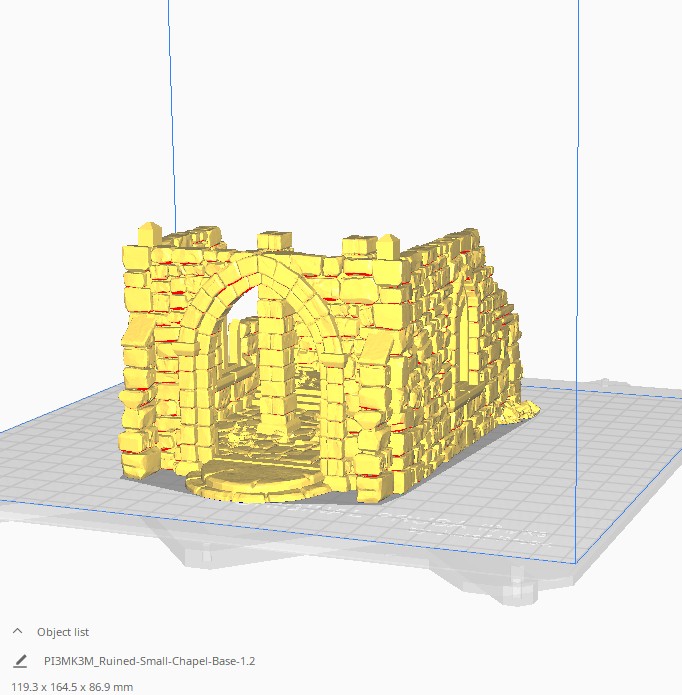This screenshot has width=682, height=695.
Task: Collapse the Object list chevron
Action: pos(17,632)
